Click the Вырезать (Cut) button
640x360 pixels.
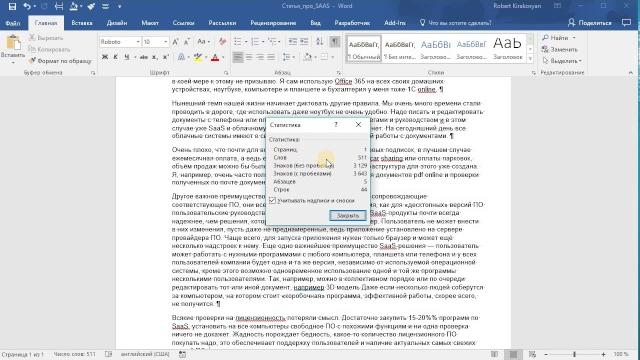pos(46,38)
